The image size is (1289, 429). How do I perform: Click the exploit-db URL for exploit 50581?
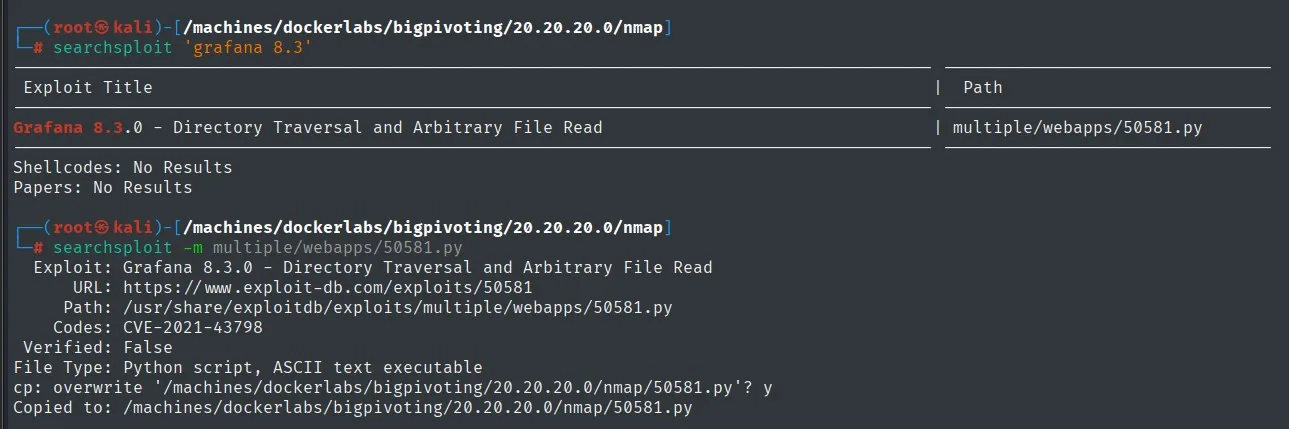coord(327,287)
